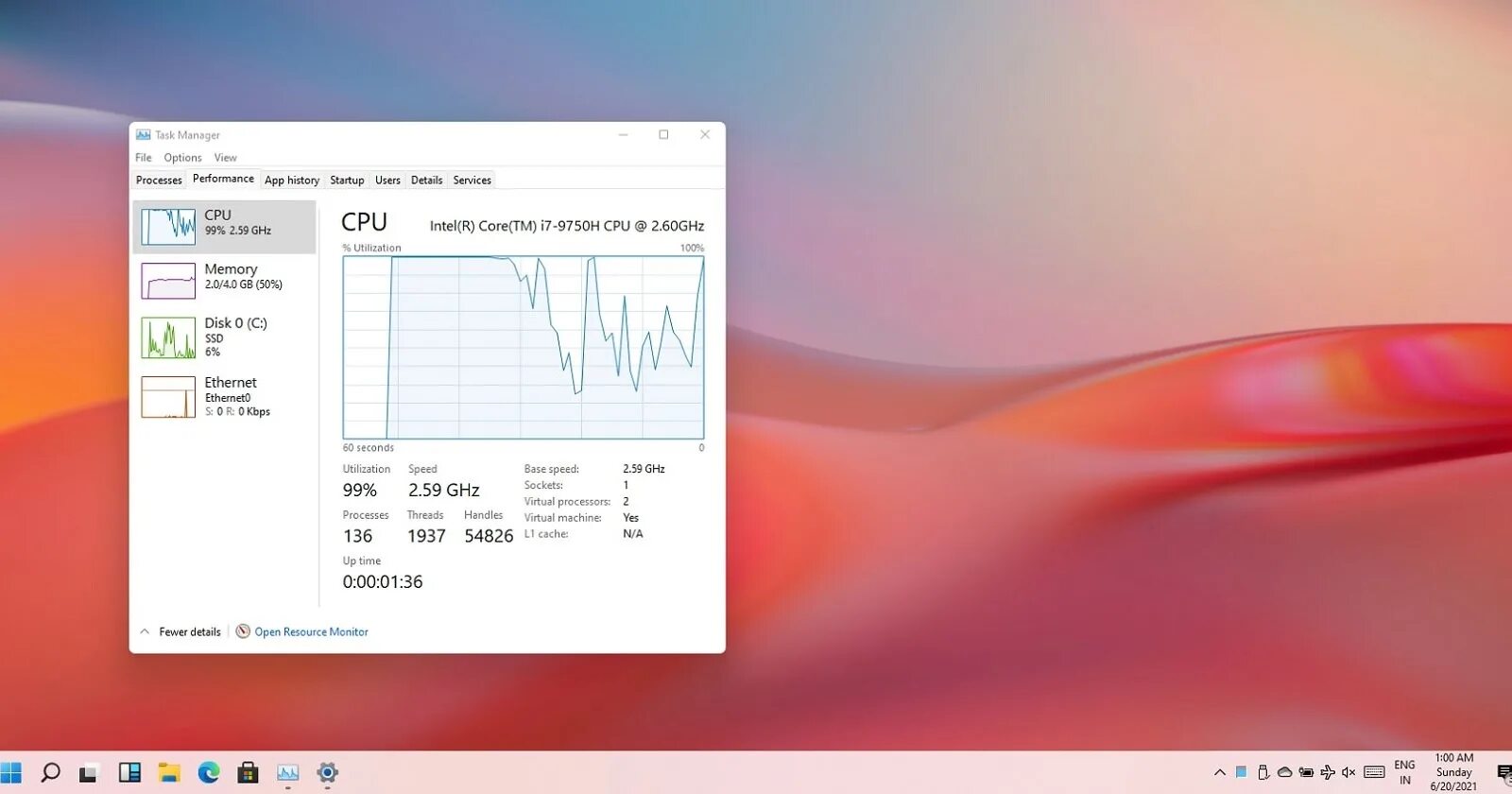Launch File Explorer from the taskbar
This screenshot has height=794, width=1512.
169,772
